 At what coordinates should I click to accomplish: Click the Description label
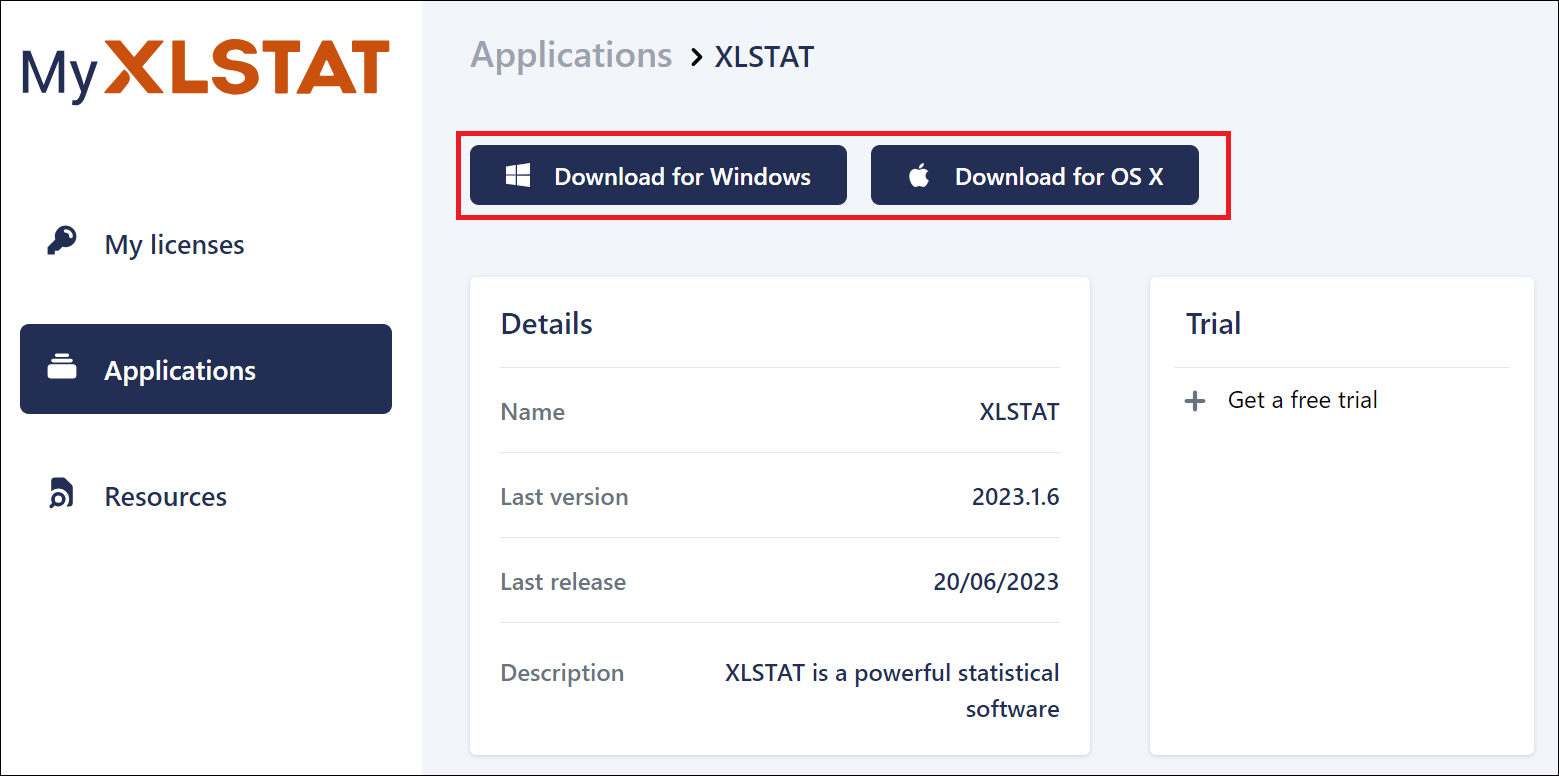pos(562,673)
